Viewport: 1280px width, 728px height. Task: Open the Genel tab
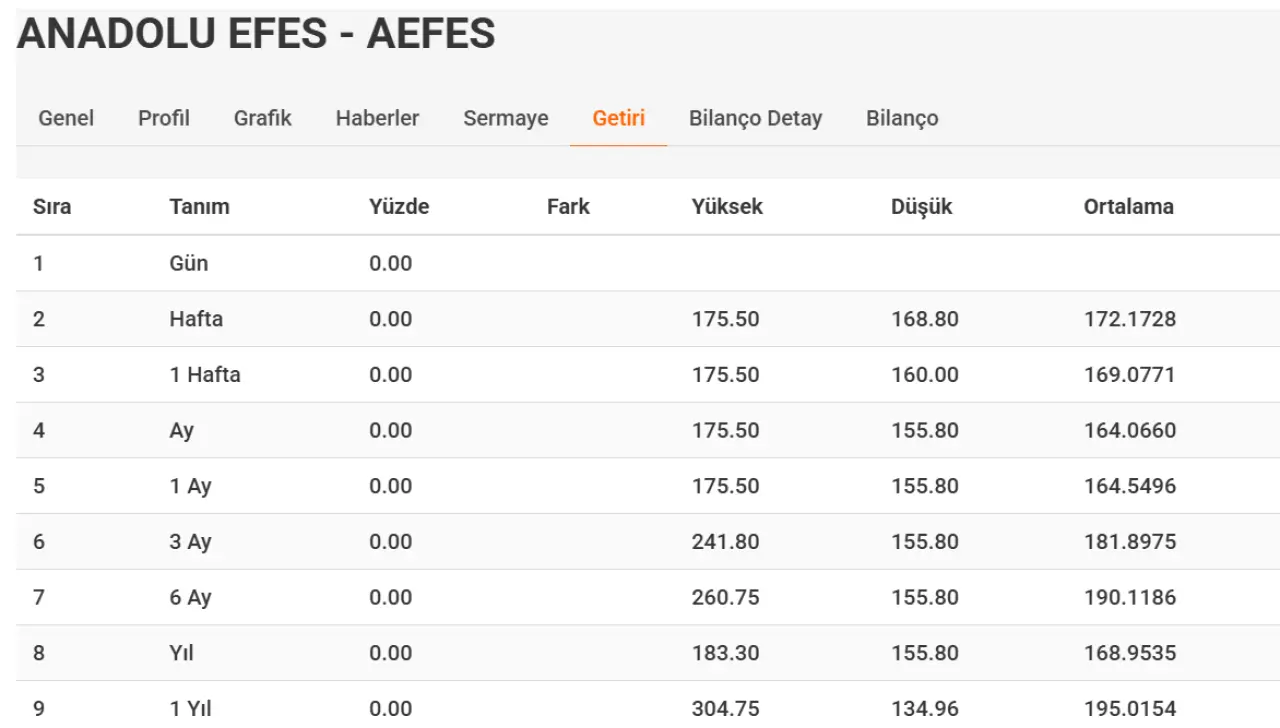[66, 118]
